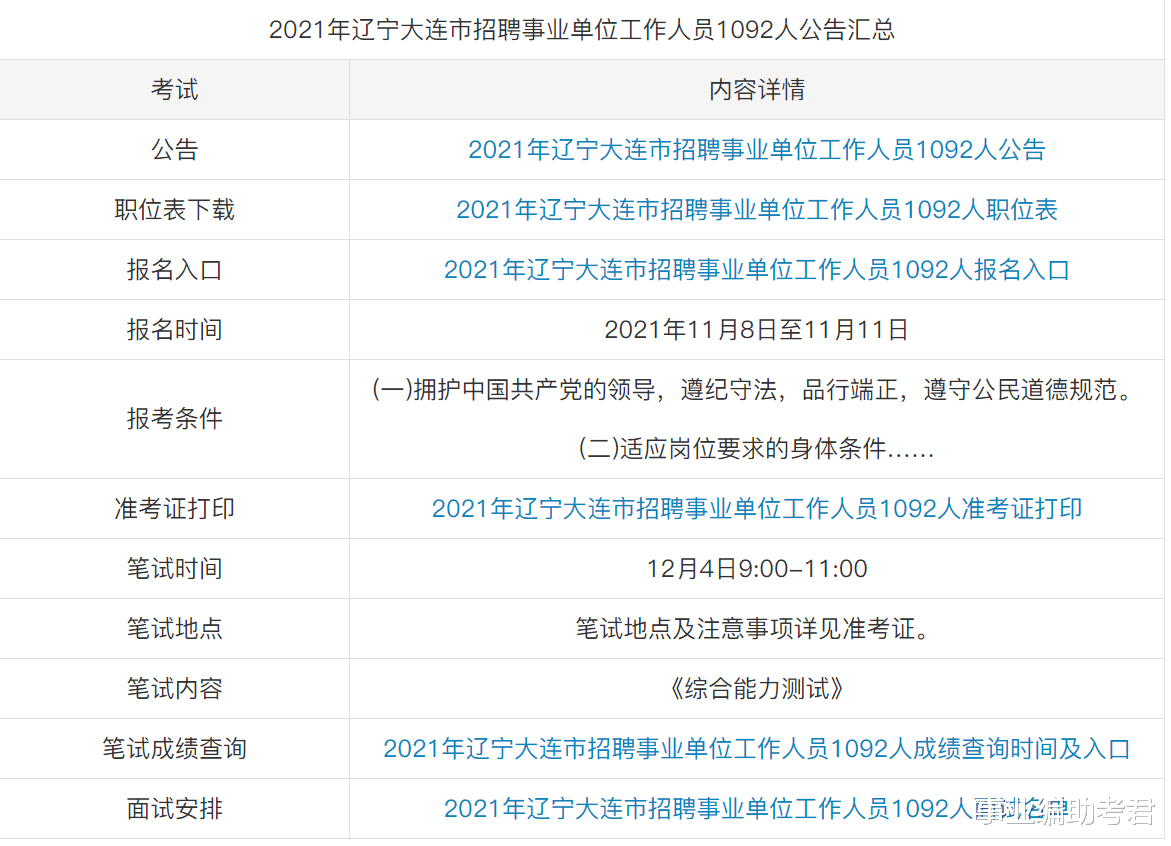This screenshot has width=1171, height=846.
Task: Select the condition text starting with (一)拥护中国共产党
Action: point(754,389)
